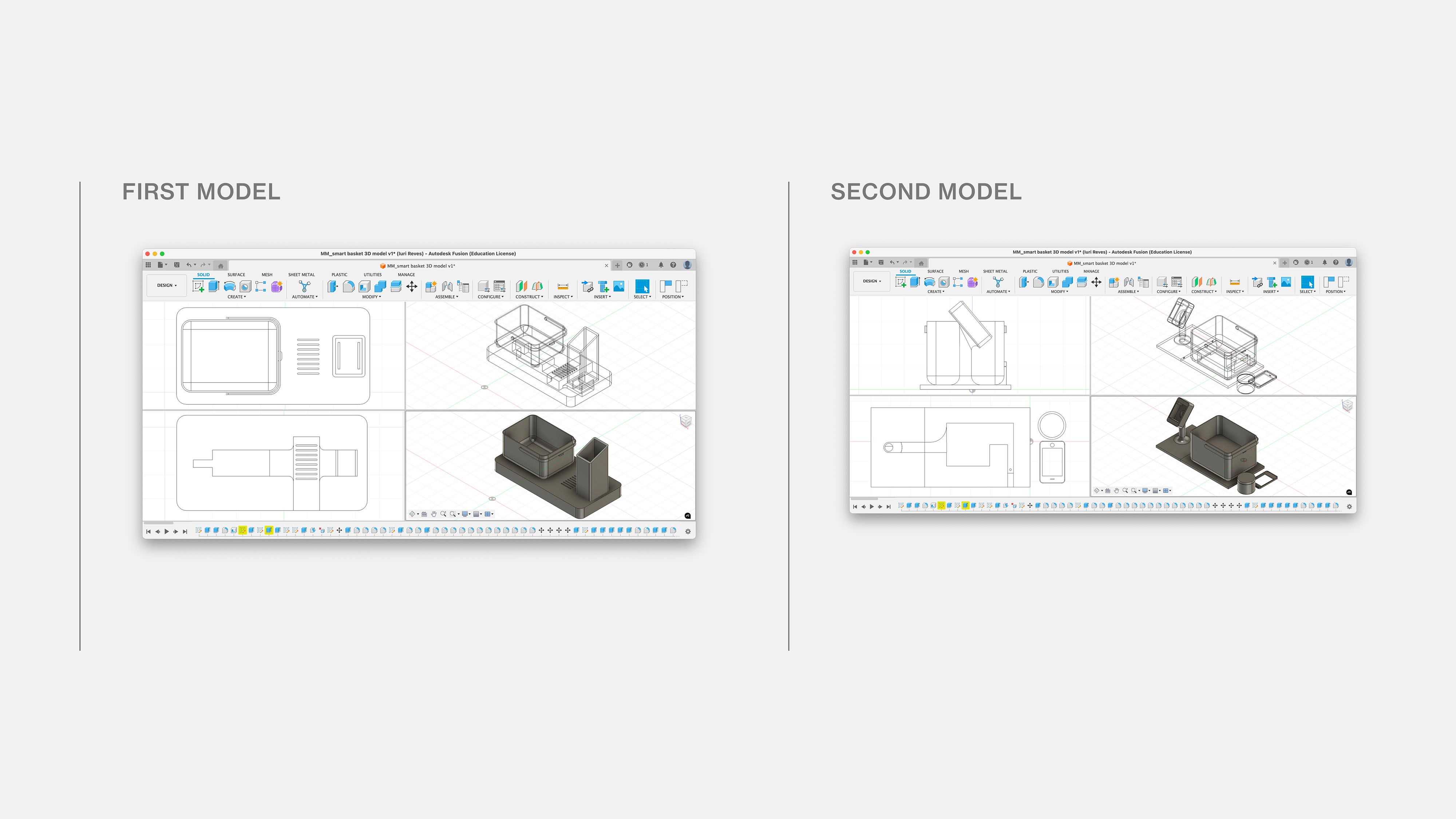Expand MODIFY menu in Second Model window

[1059, 292]
